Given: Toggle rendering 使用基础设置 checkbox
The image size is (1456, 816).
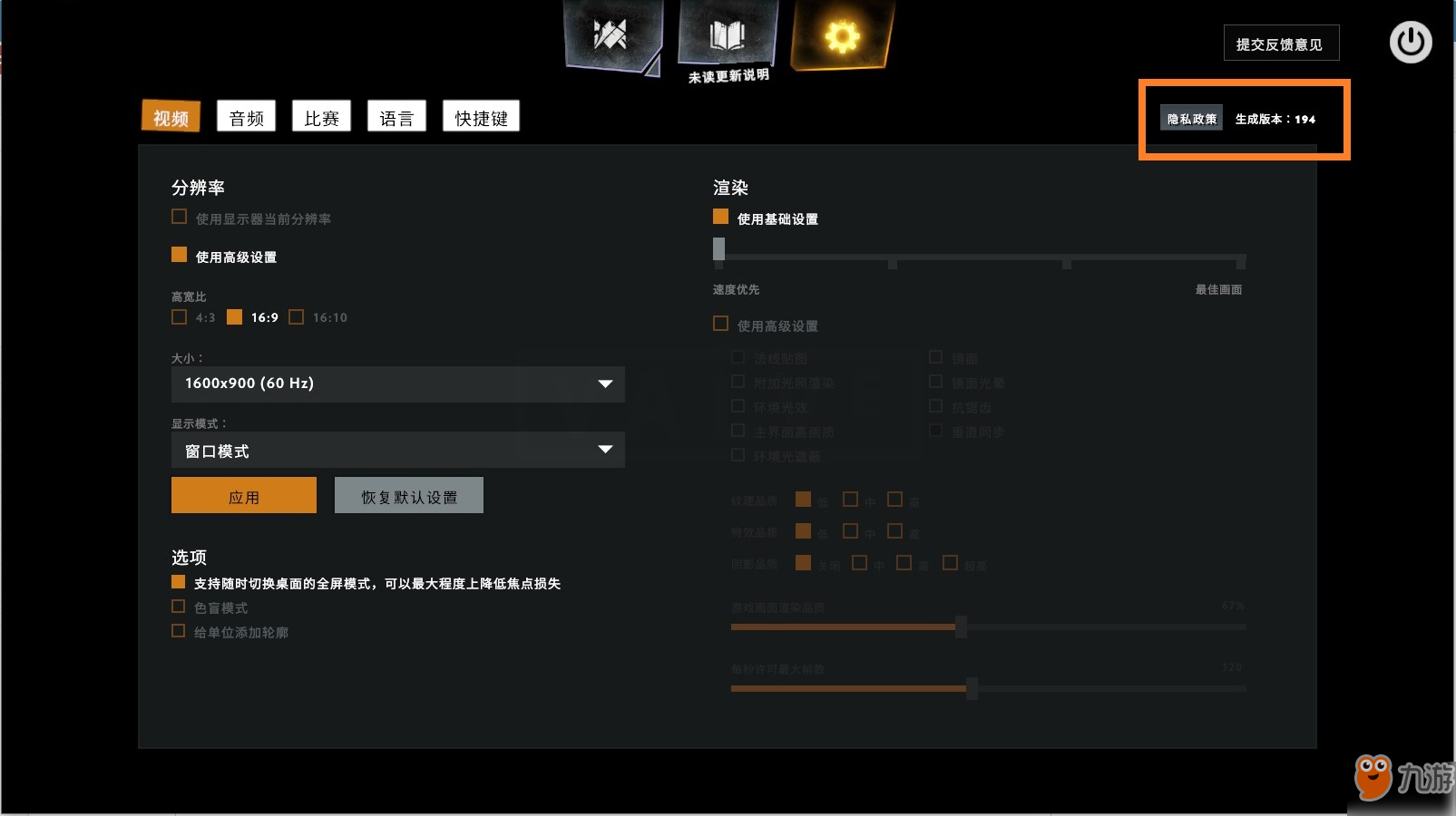Looking at the screenshot, I should click(x=720, y=217).
